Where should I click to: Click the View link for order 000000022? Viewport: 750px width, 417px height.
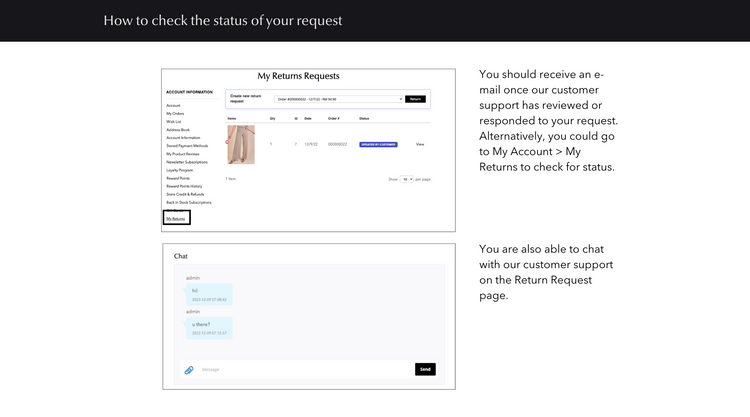[420, 144]
